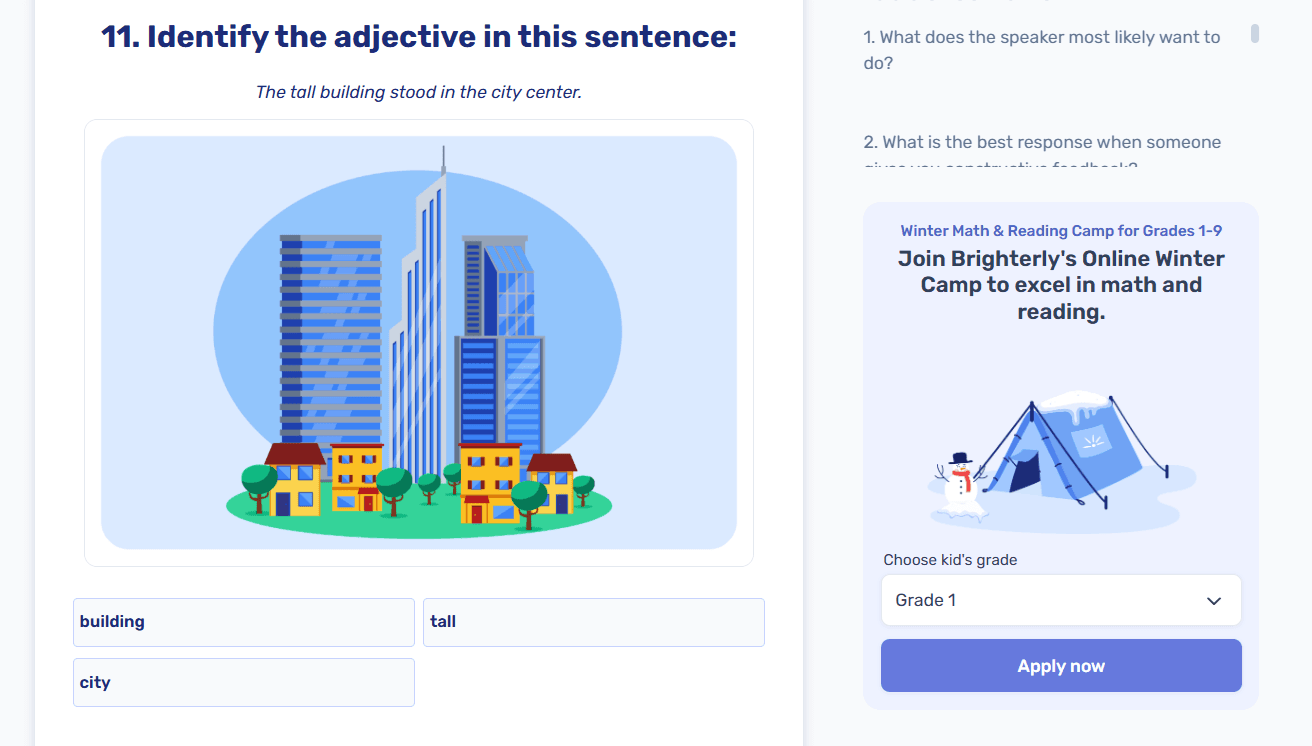Viewport: 1312px width, 746px height.
Task: Select the "building" answer option
Action: 243,622
